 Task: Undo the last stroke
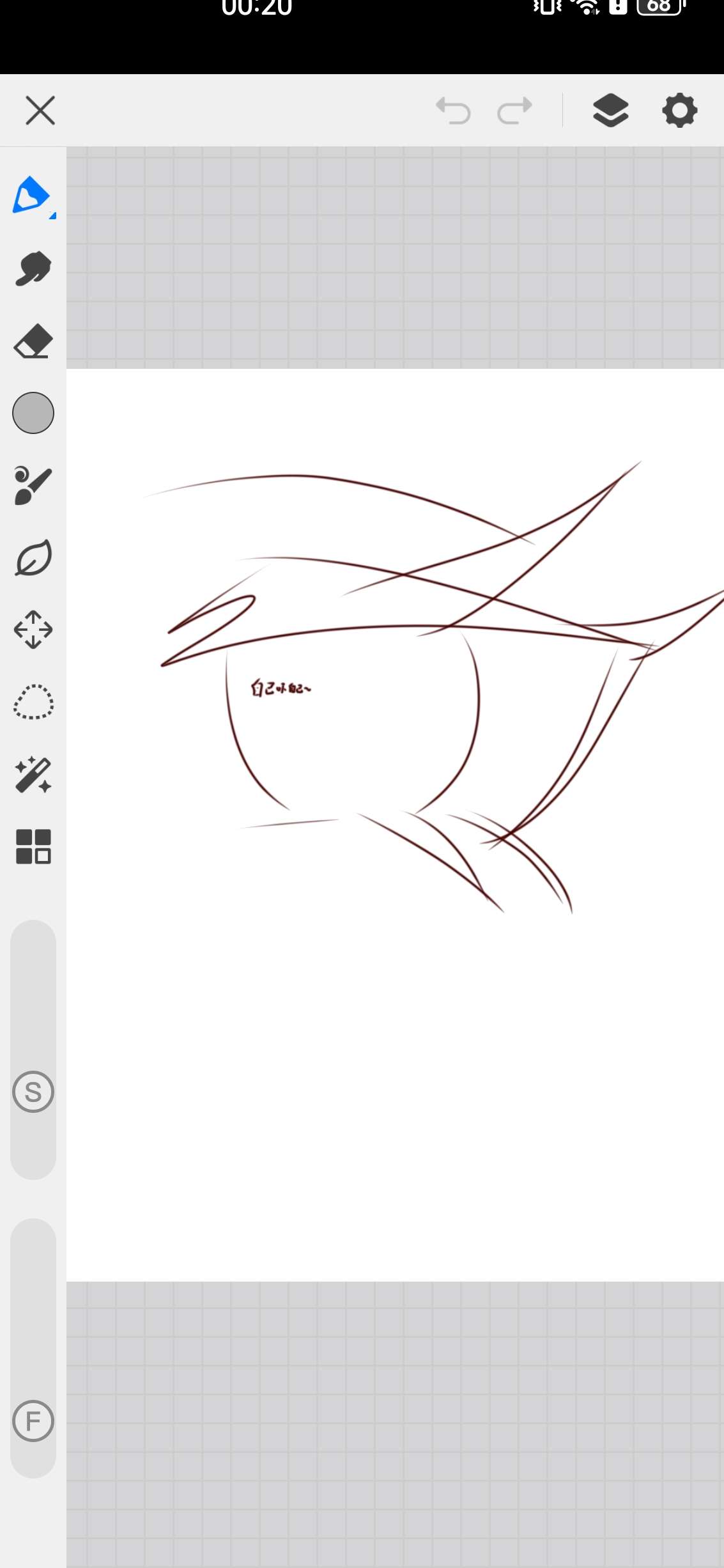(x=453, y=111)
